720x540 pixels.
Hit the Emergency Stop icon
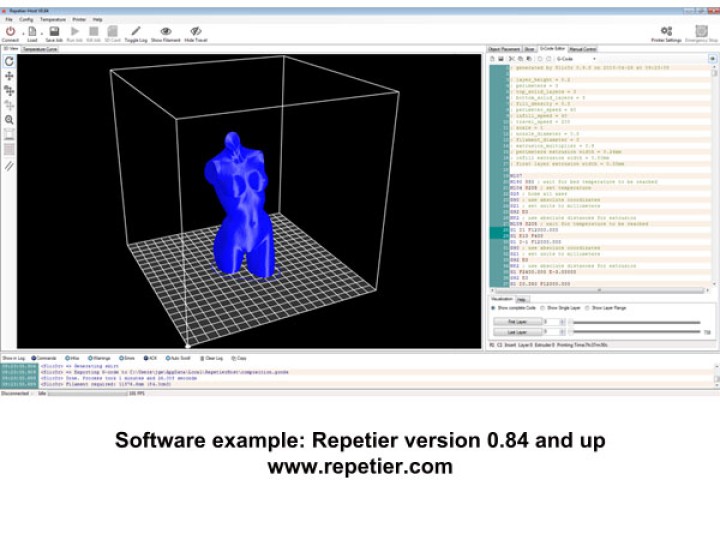click(701, 31)
